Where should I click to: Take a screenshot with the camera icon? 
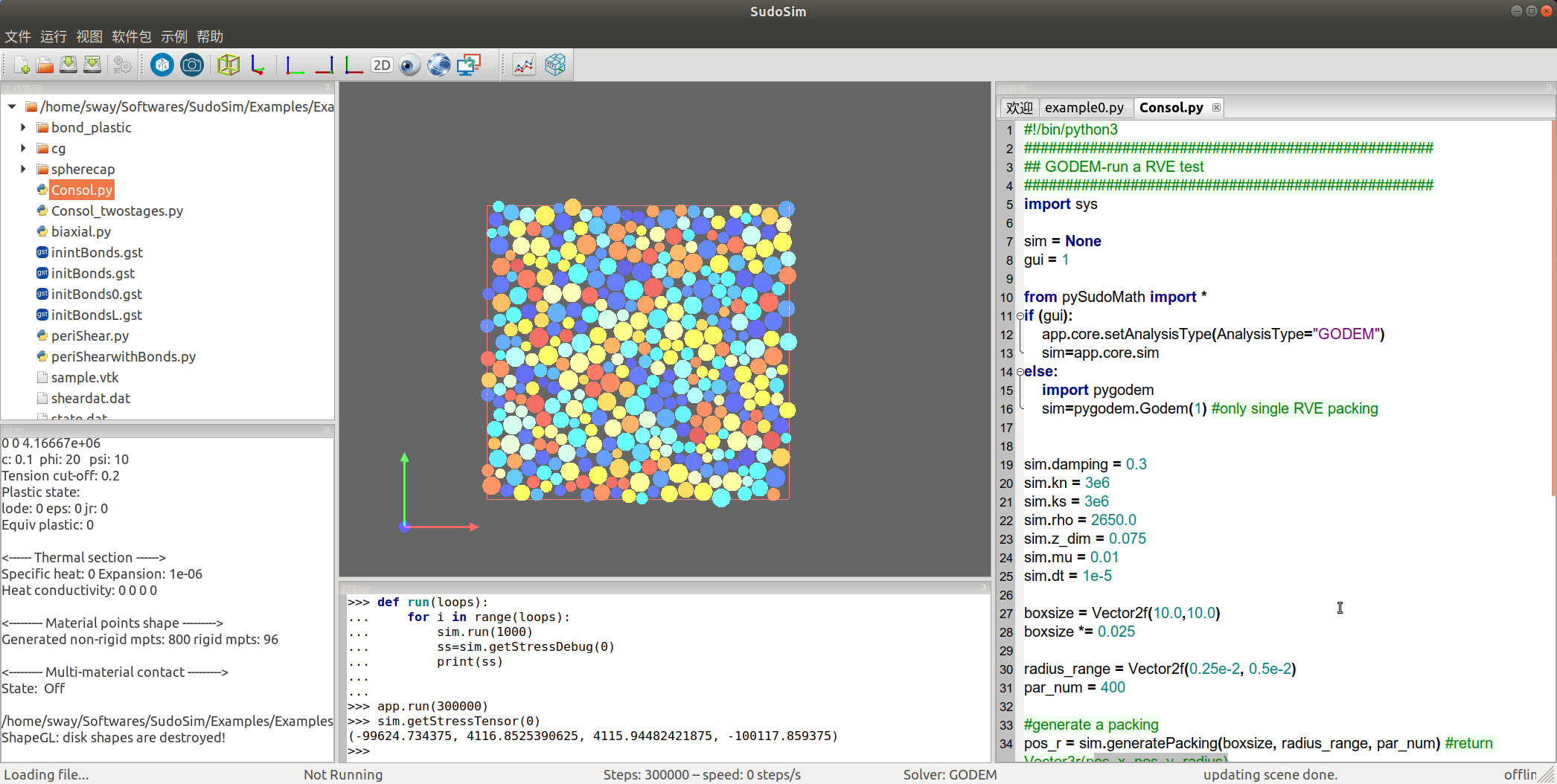coord(192,65)
